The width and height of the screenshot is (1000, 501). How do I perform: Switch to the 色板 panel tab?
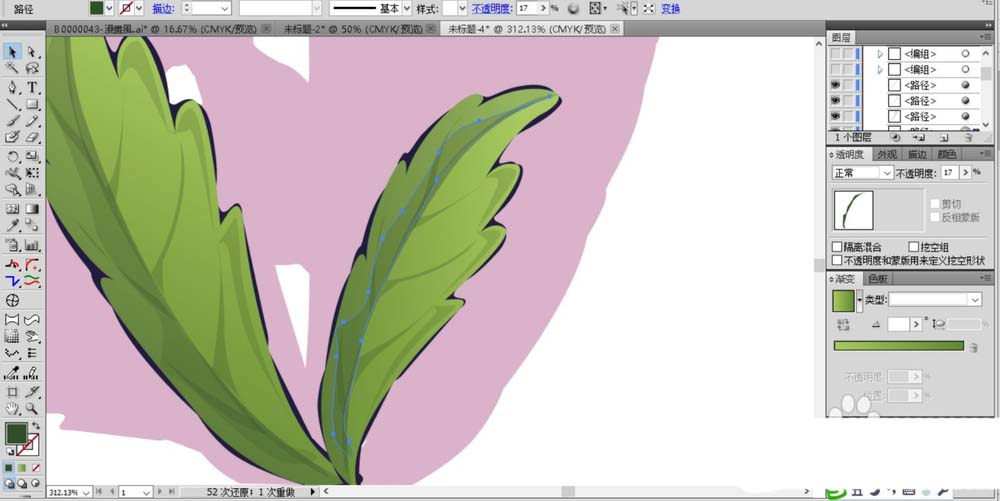pos(878,279)
